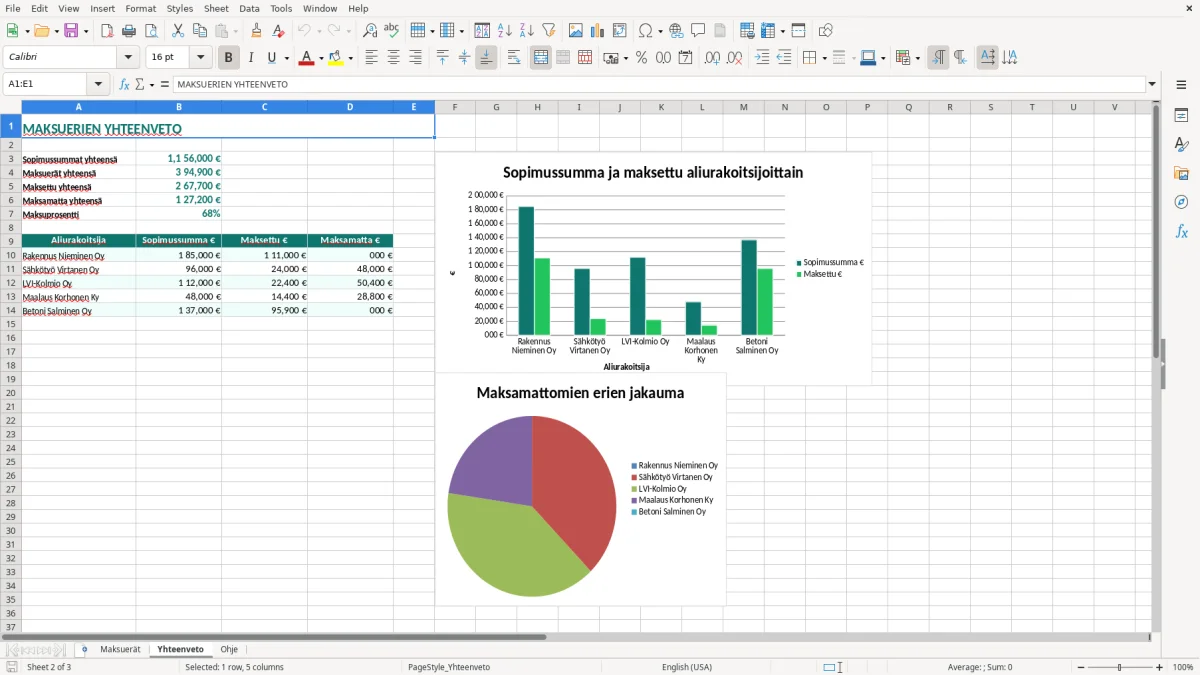Switch to the Ohje sheet tab
The image size is (1200, 675).
[229, 649]
